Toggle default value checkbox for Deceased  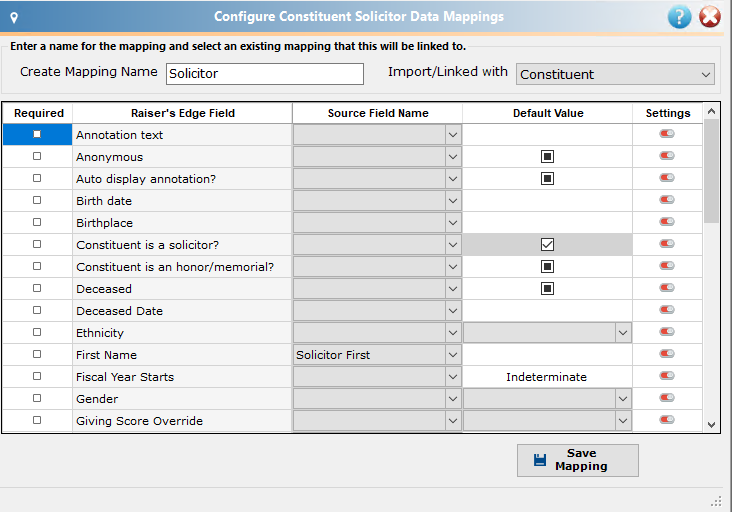pyautogui.click(x=547, y=288)
